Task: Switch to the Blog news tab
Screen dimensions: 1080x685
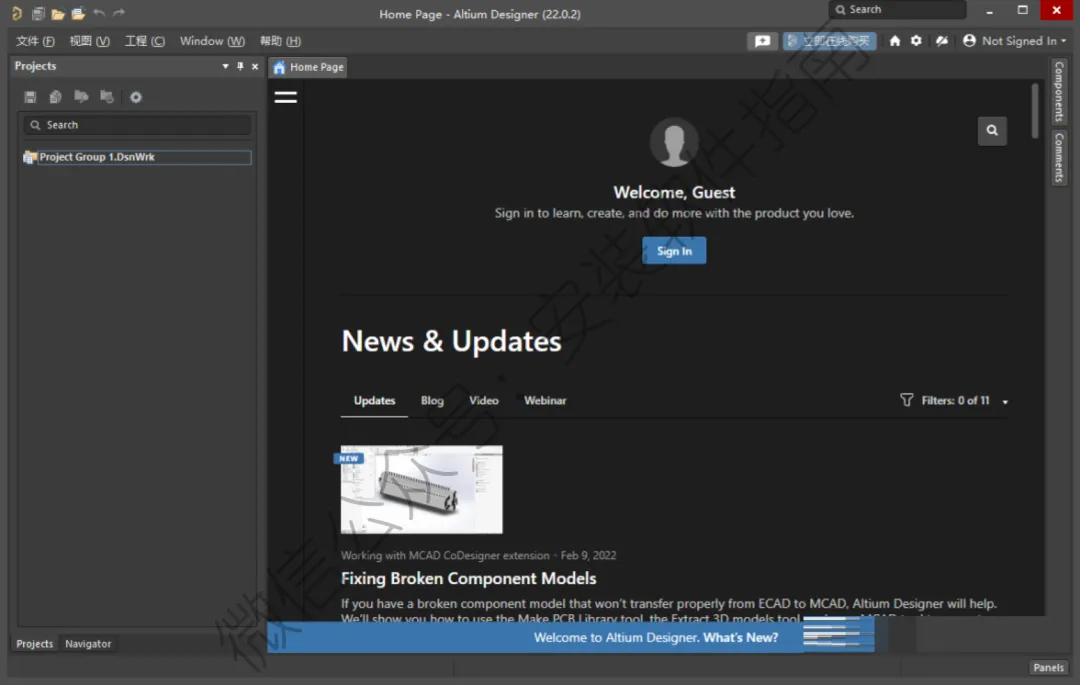Action: [433, 401]
